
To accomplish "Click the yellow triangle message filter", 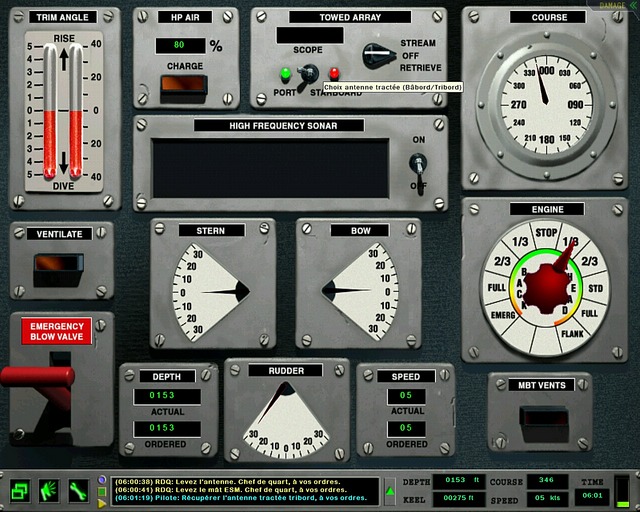I will pyautogui.click(x=102, y=504).
